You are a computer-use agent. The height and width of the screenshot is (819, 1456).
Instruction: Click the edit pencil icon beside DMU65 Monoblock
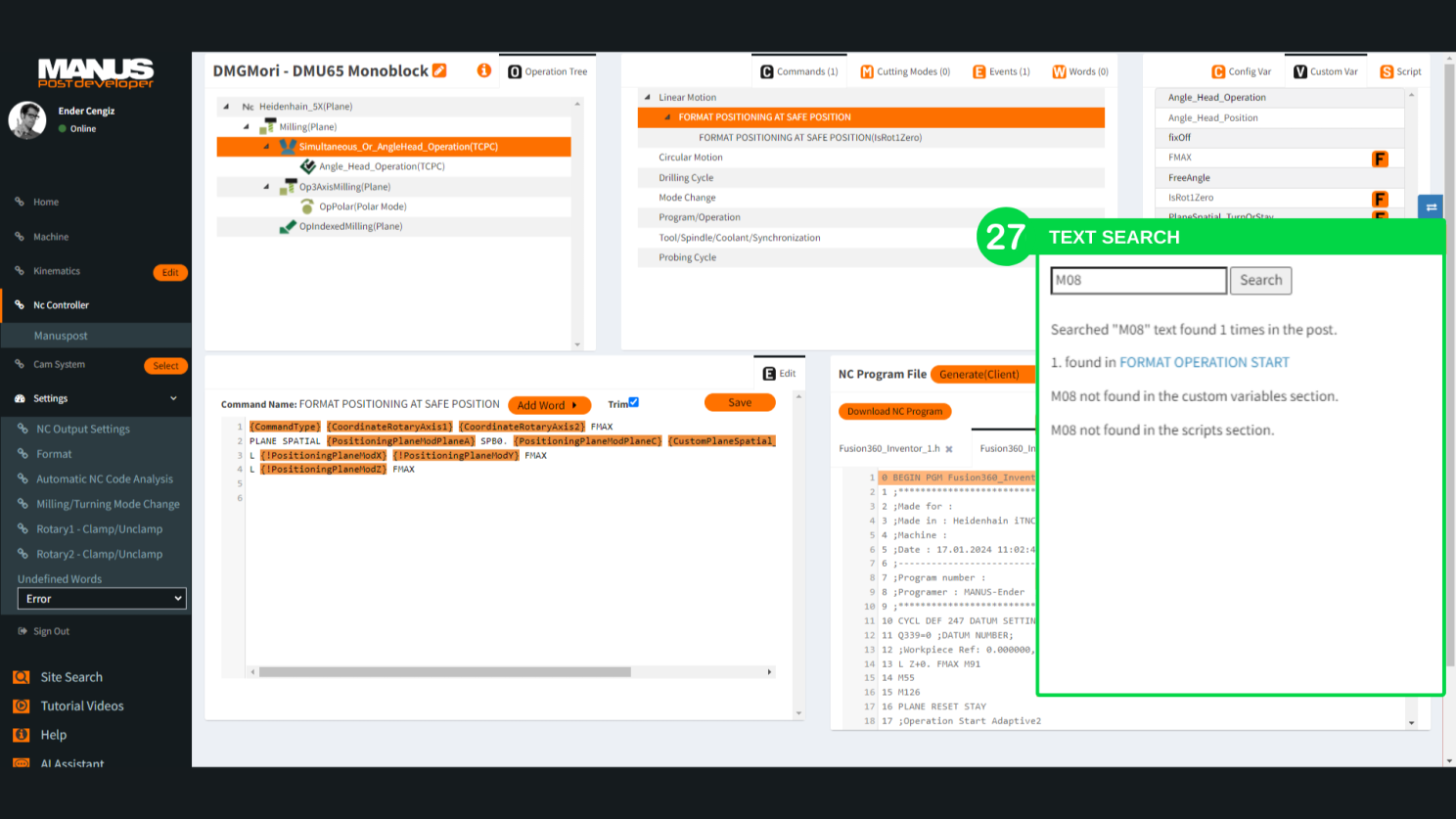pos(439,70)
